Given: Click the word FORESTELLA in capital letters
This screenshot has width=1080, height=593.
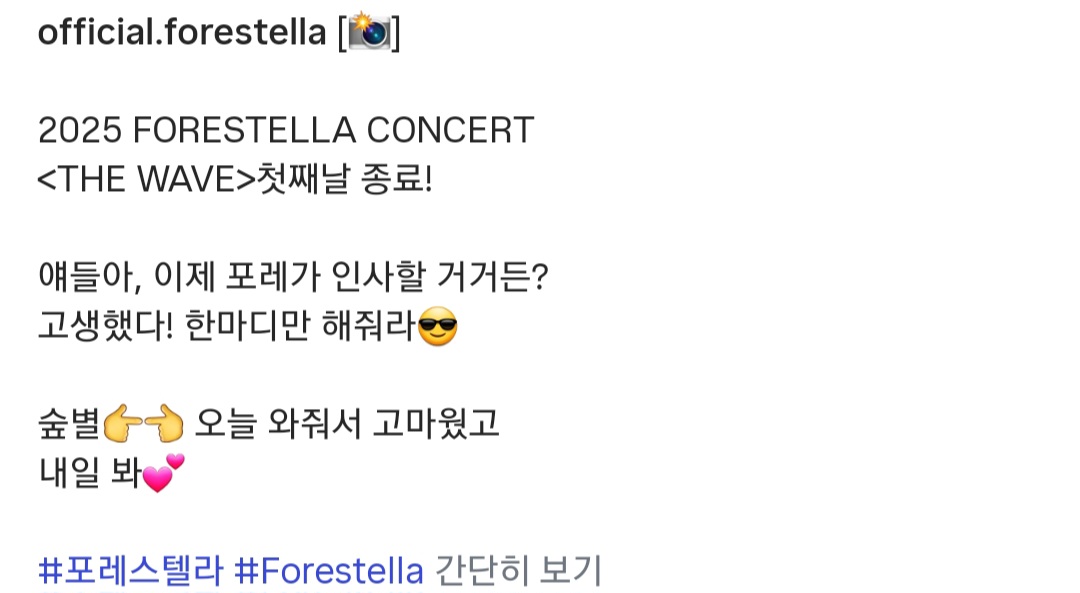Looking at the screenshot, I should click(x=244, y=130).
